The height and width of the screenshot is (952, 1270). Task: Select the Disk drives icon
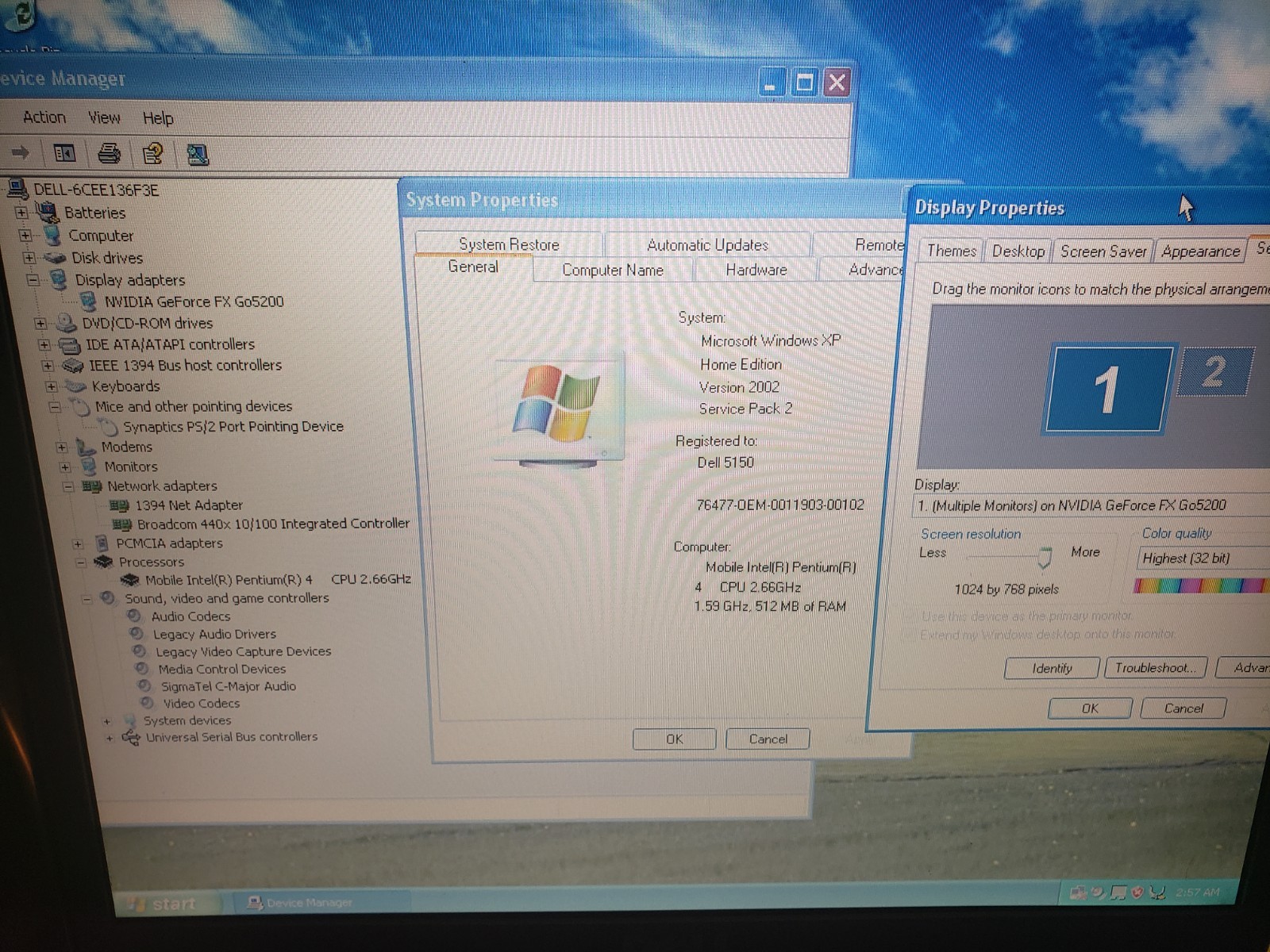pos(55,258)
